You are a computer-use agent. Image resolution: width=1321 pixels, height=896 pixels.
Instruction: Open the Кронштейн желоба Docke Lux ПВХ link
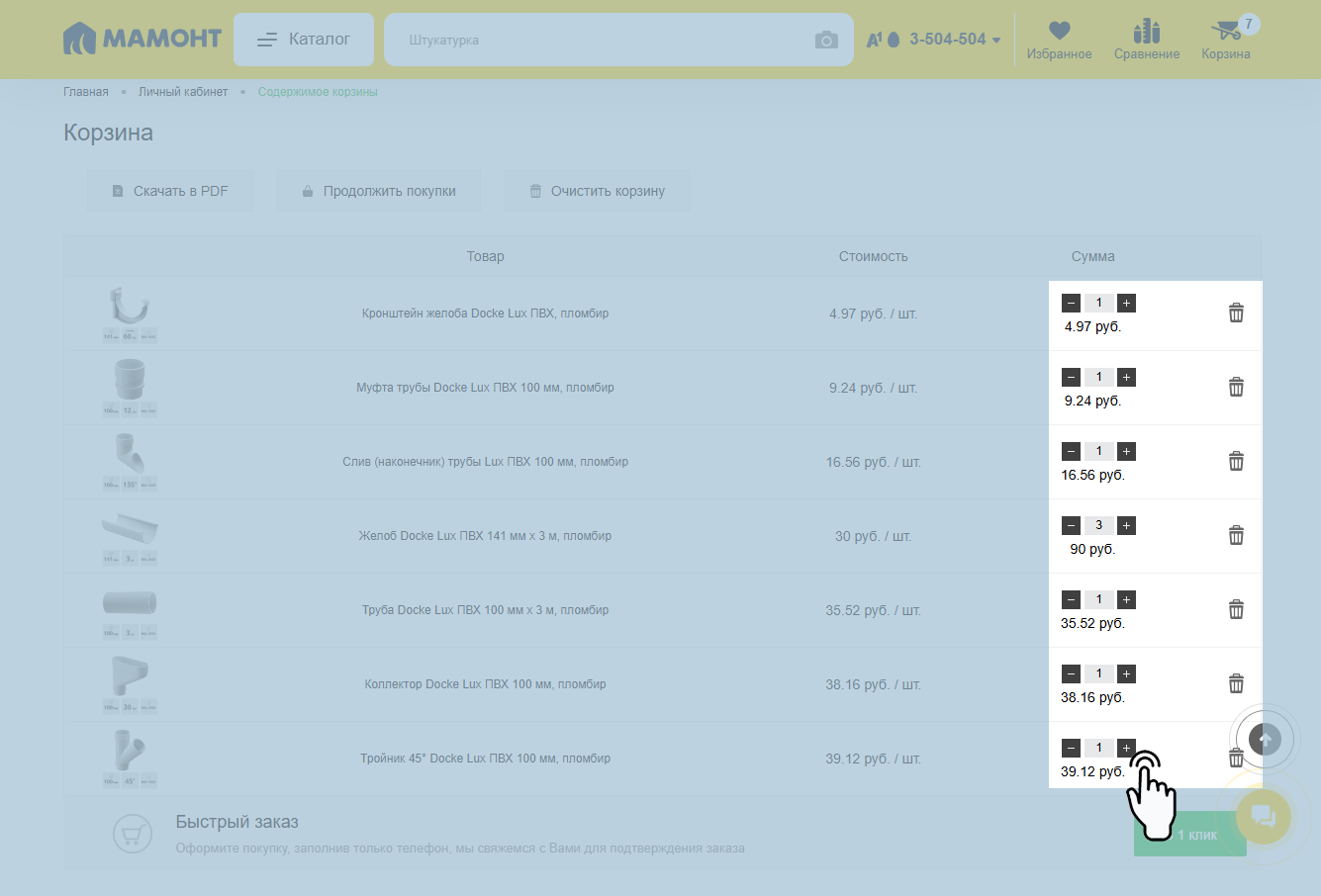[x=485, y=314]
